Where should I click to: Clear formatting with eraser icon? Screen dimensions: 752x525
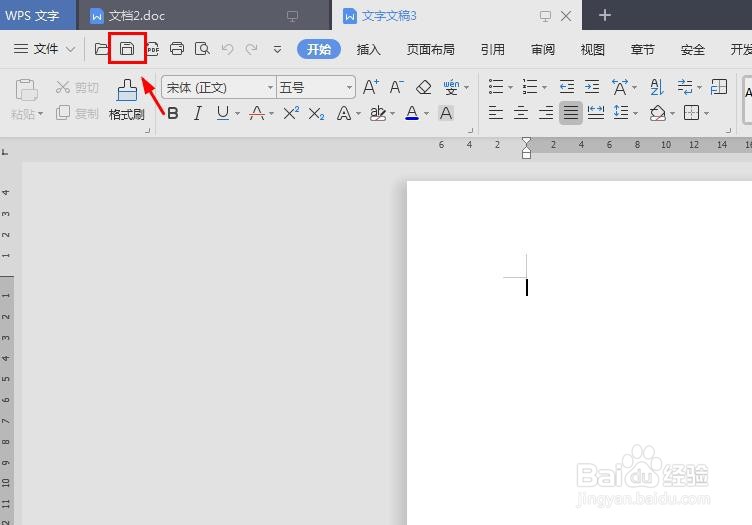tap(423, 87)
